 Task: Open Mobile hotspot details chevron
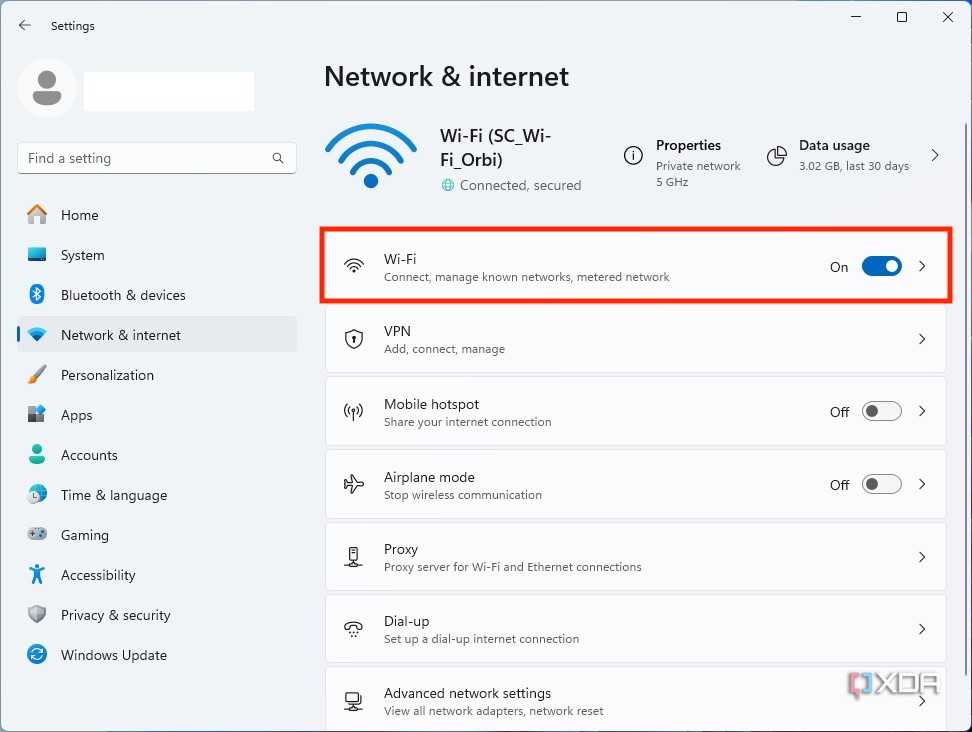(922, 412)
